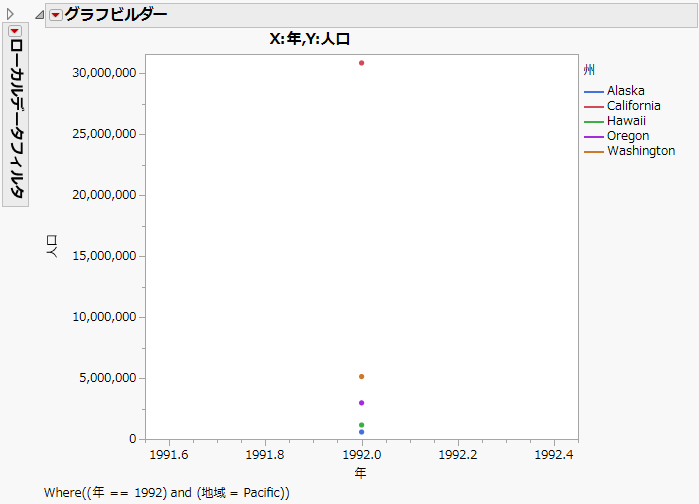Image resolution: width=699 pixels, height=504 pixels.
Task: Click the 20,000,000 Y axis tick label
Action: tap(104, 195)
